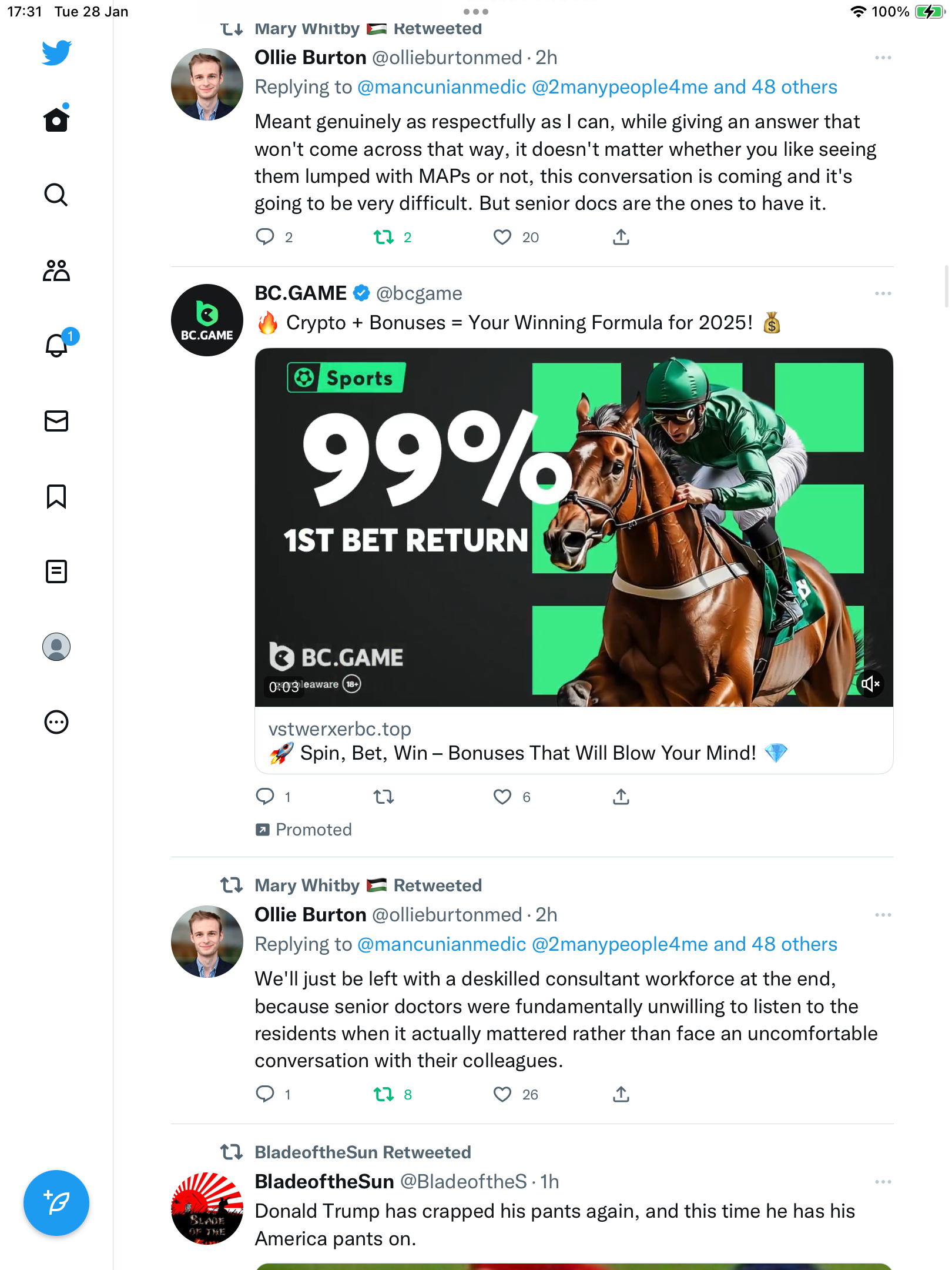Play the 99% bet return video
Viewport: 952px width, 1270px height.
tap(574, 527)
